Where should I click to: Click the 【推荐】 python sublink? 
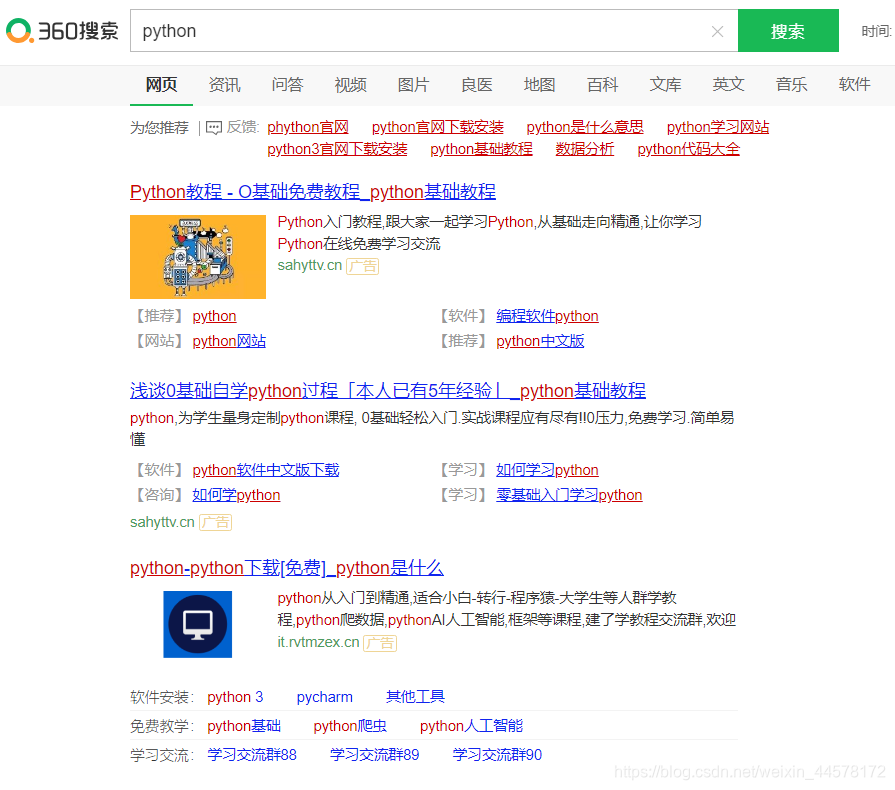(214, 316)
